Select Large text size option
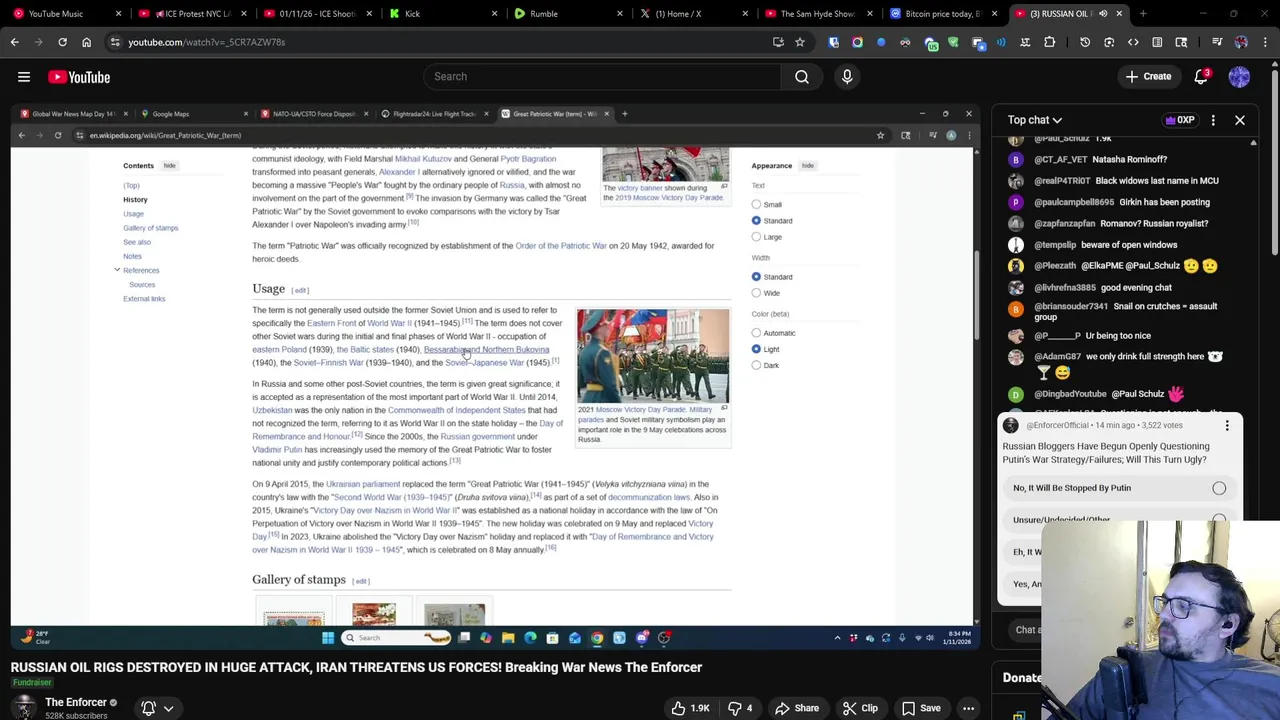This screenshot has height=720, width=1280. pyautogui.click(x=756, y=237)
